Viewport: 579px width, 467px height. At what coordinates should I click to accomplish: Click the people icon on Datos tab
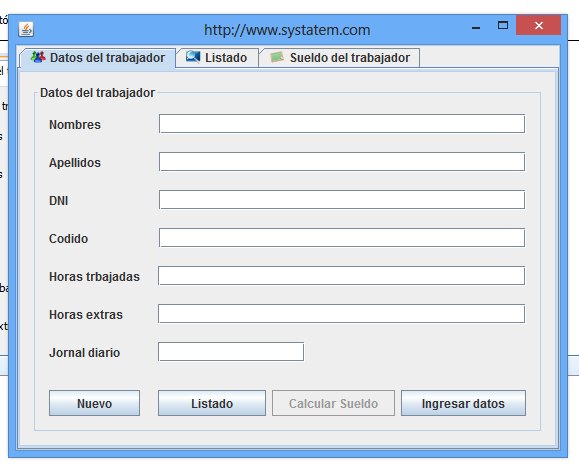(x=38, y=57)
